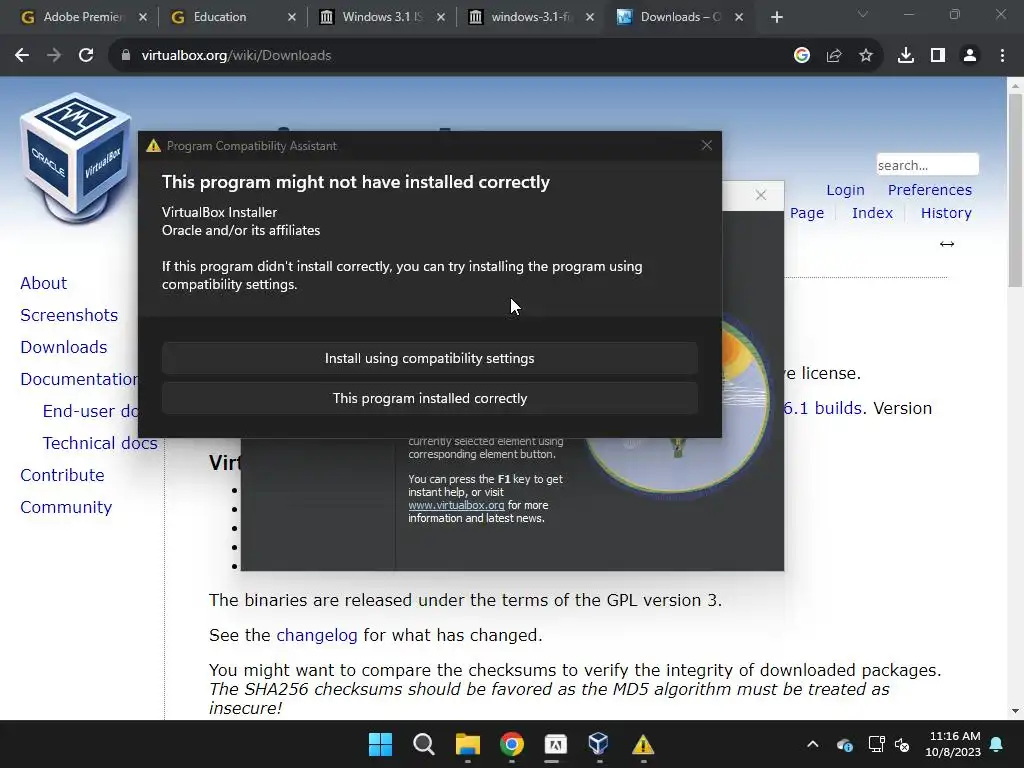
Task: Open the changelog link
Action: pos(317,635)
